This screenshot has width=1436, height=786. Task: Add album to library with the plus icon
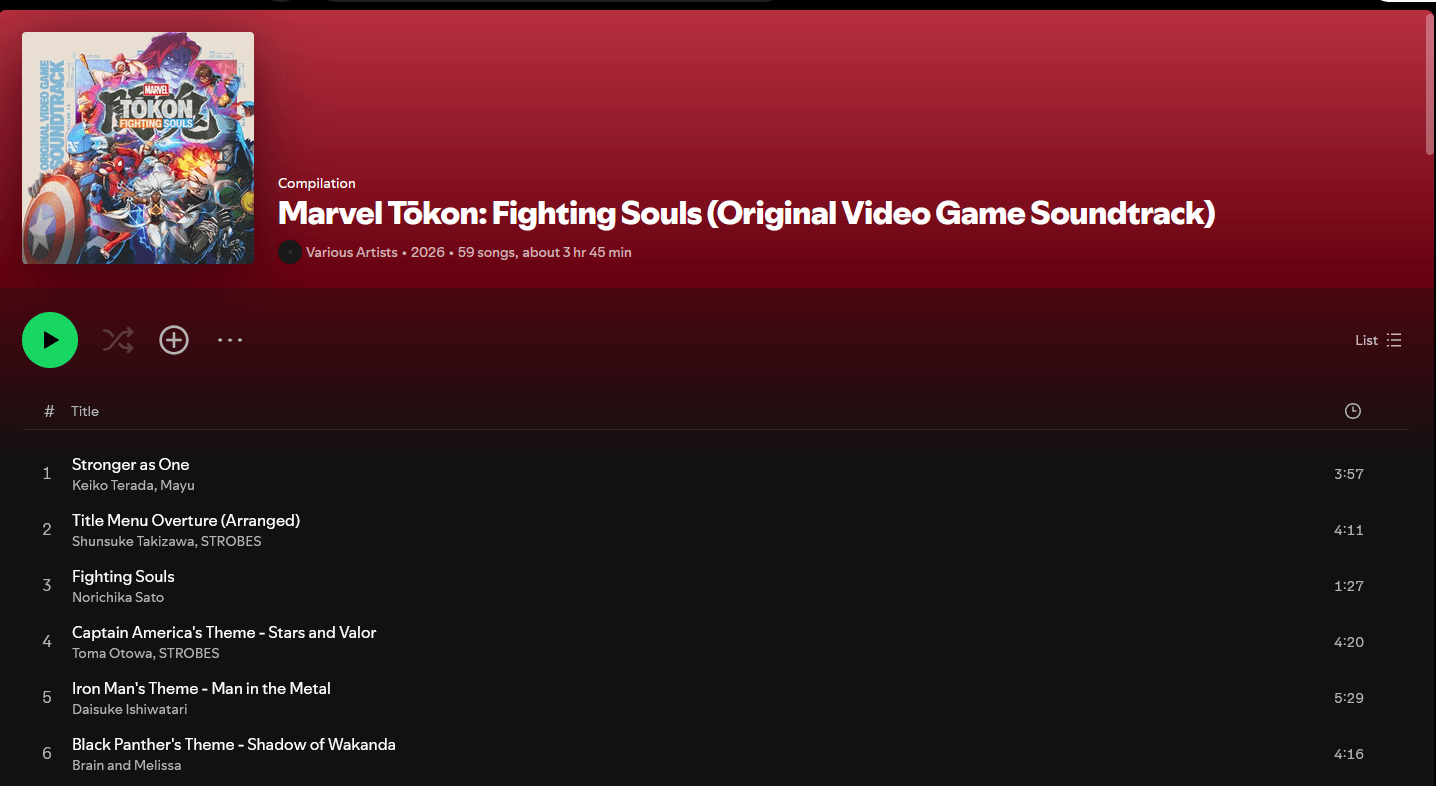pyautogui.click(x=174, y=340)
